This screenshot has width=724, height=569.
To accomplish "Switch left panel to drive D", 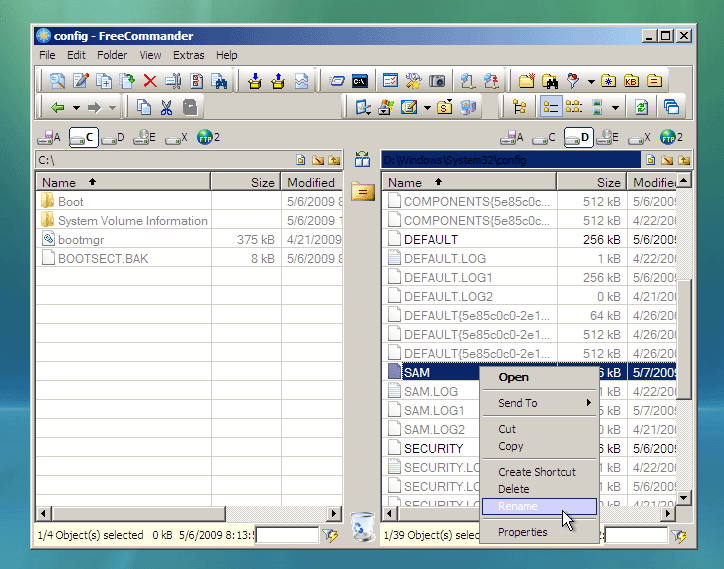I will point(113,138).
